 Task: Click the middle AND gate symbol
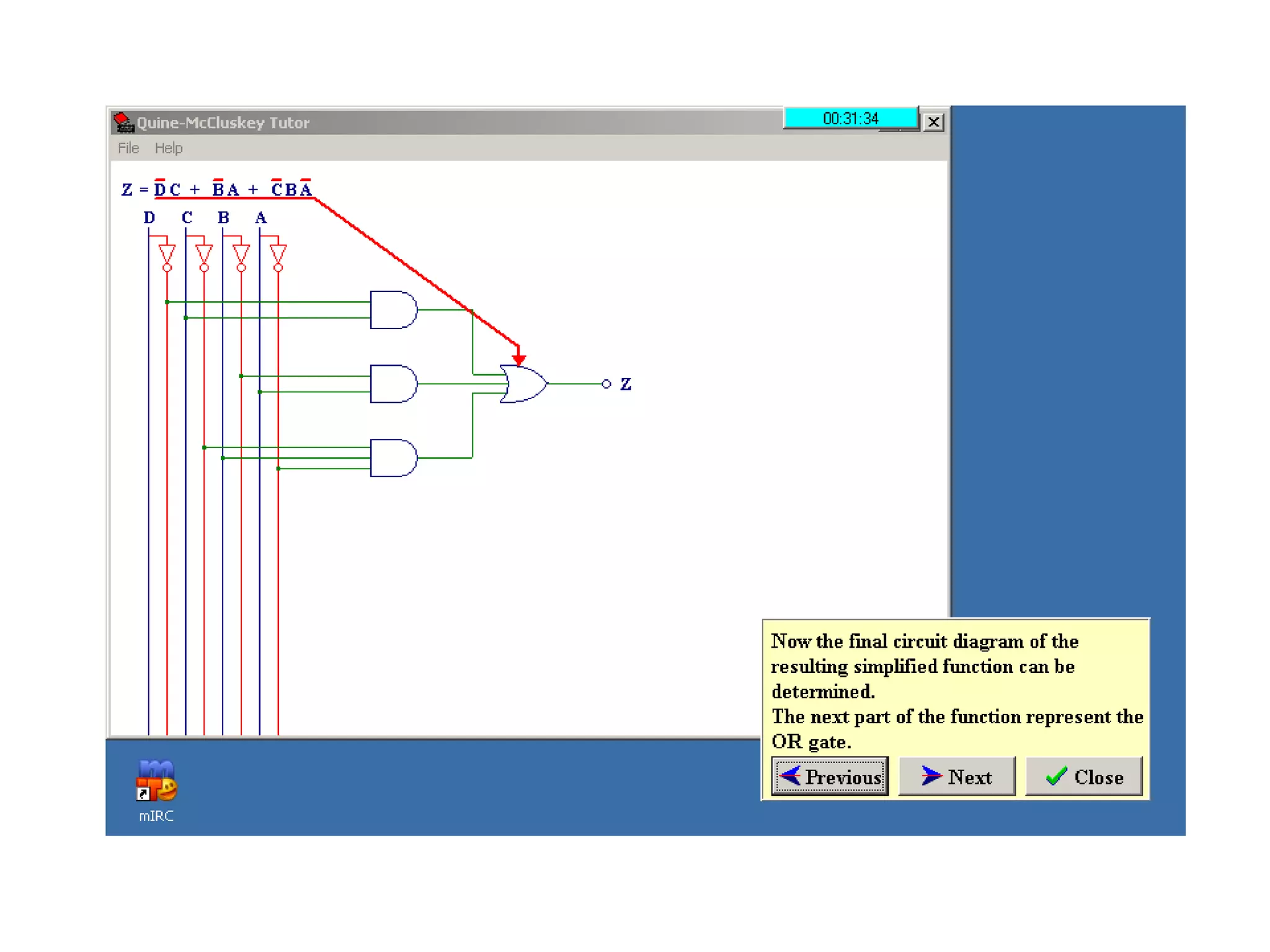coord(393,384)
